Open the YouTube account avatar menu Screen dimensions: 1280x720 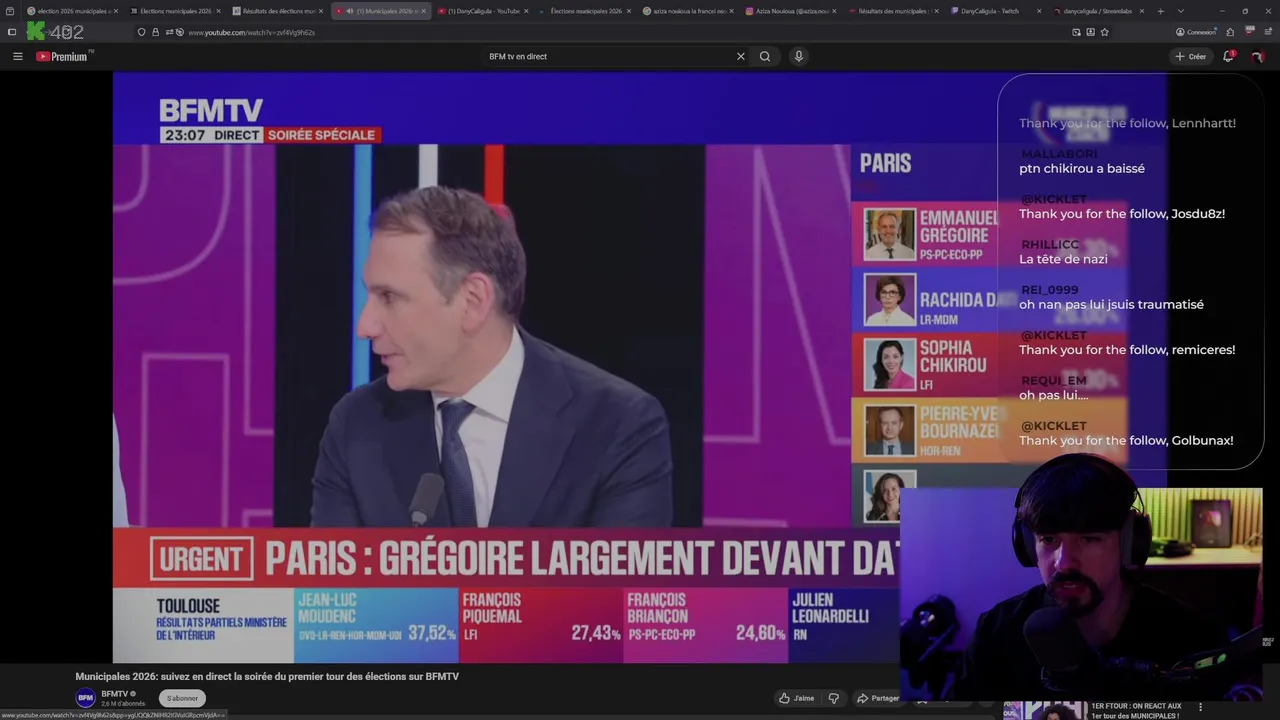coord(1258,56)
